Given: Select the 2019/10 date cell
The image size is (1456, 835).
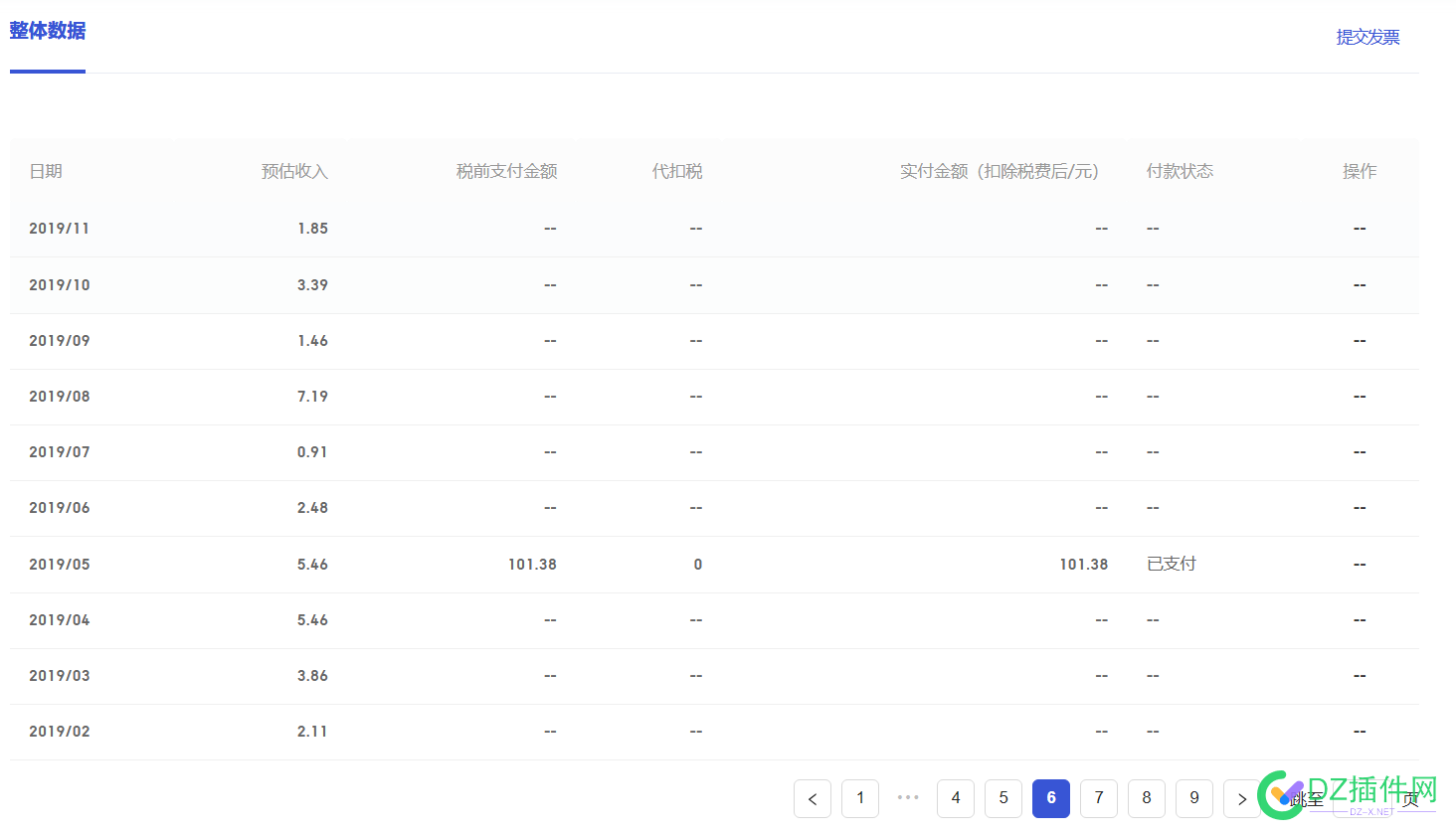Looking at the screenshot, I should click(60, 285).
